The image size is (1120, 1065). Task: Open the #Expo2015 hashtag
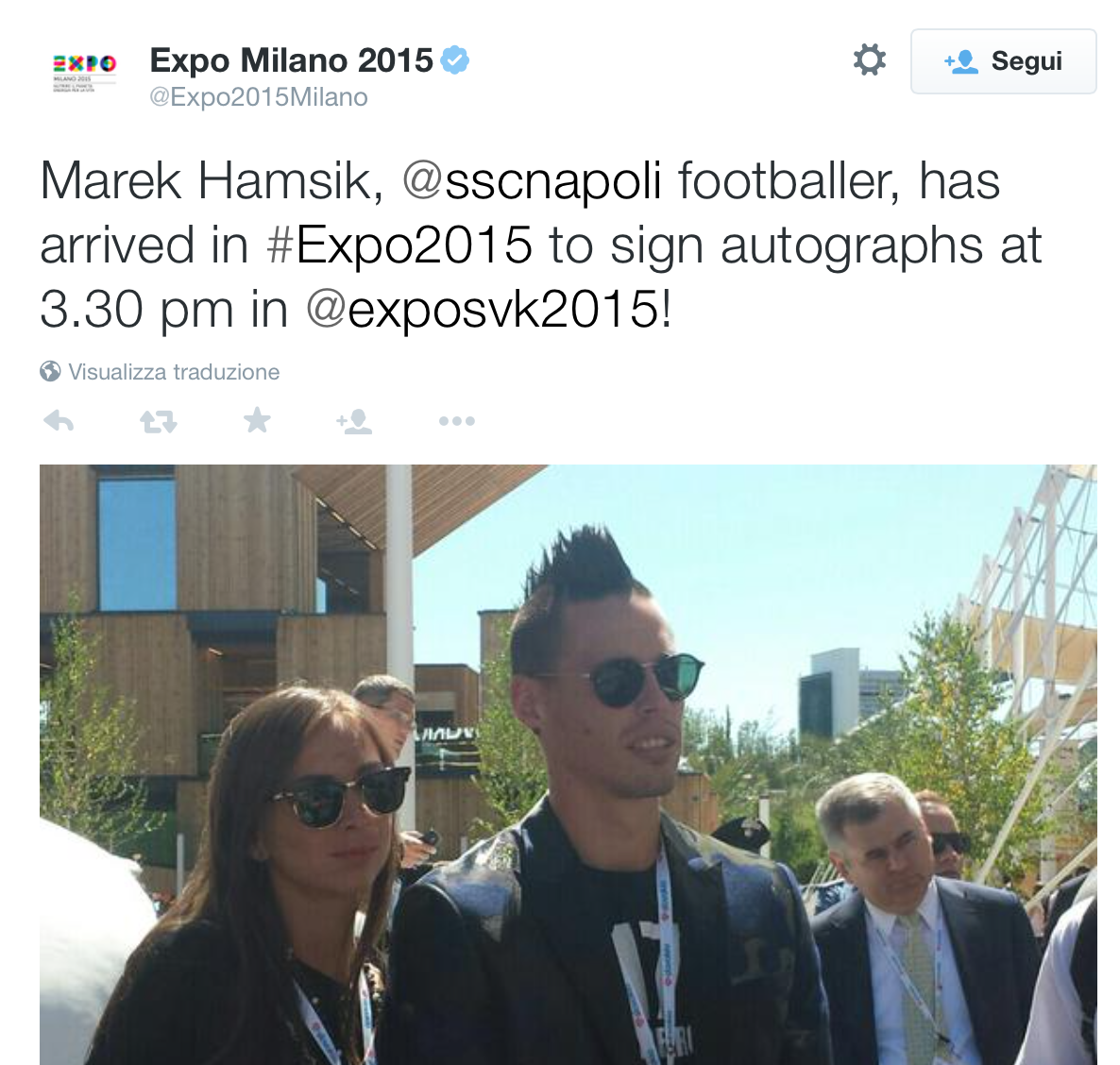[399, 245]
